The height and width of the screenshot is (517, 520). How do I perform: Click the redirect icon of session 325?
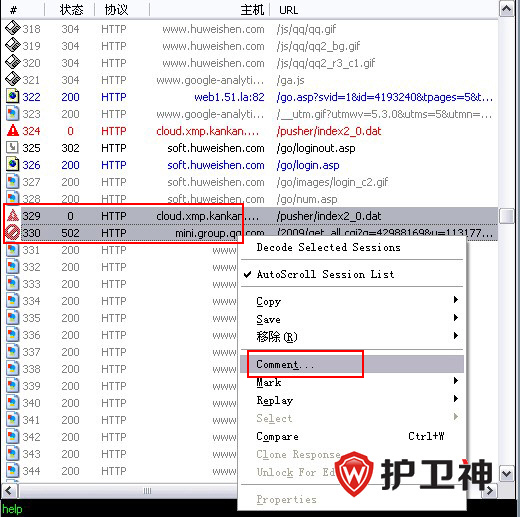tap(12, 147)
